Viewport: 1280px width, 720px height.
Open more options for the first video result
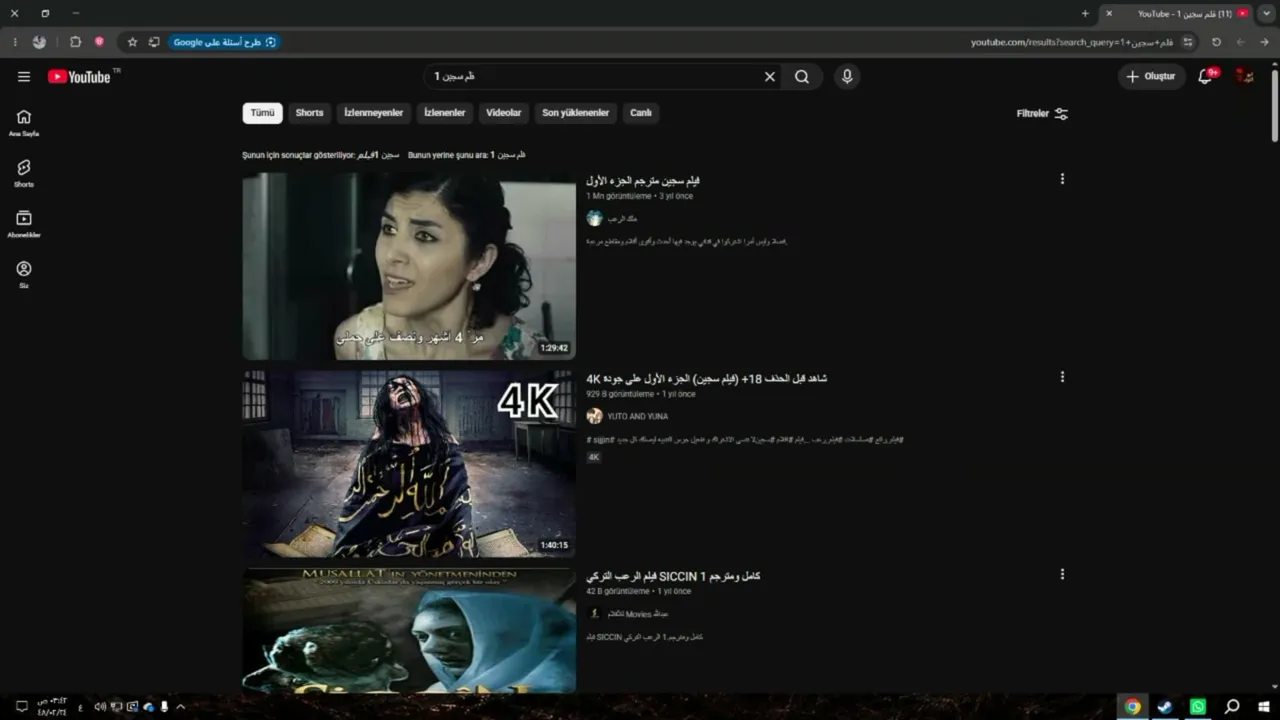(1062, 179)
